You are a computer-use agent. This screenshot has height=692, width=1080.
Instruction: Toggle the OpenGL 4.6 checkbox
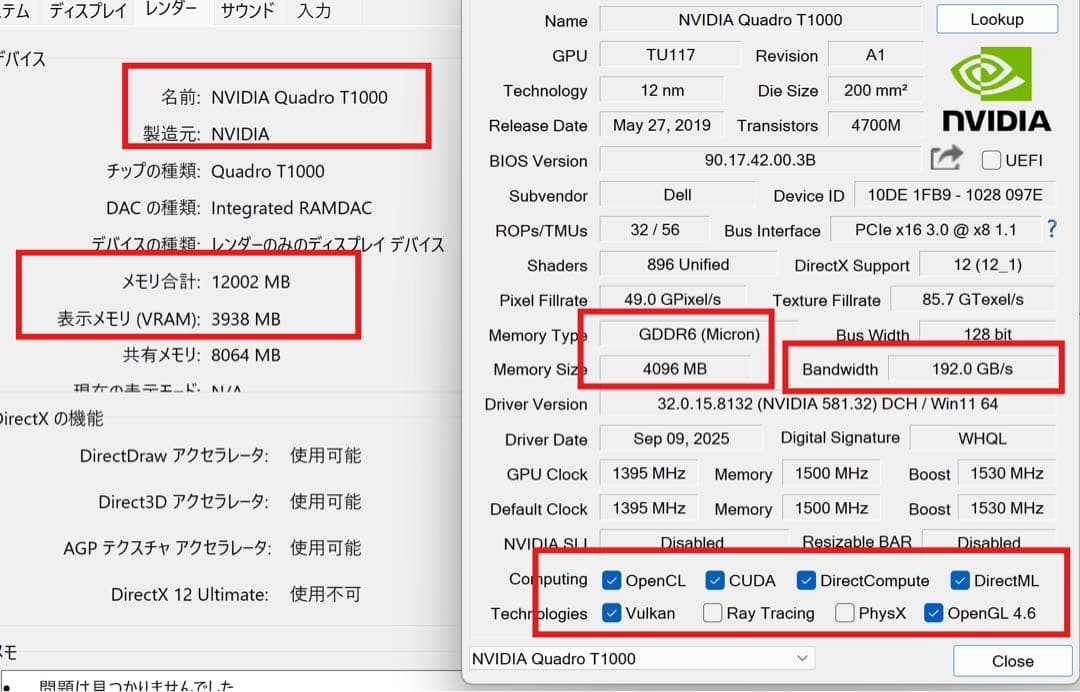tap(936, 613)
